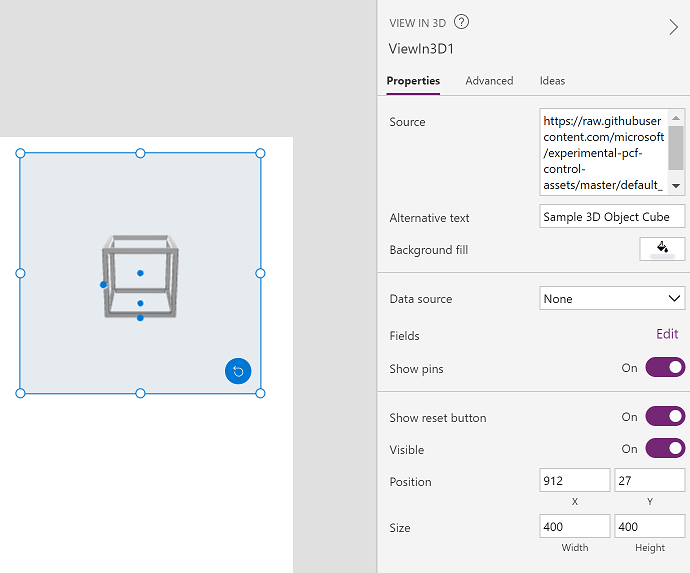Image resolution: width=690 pixels, height=573 pixels.
Task: Toggle the Visible switch off
Action: [x=665, y=448]
